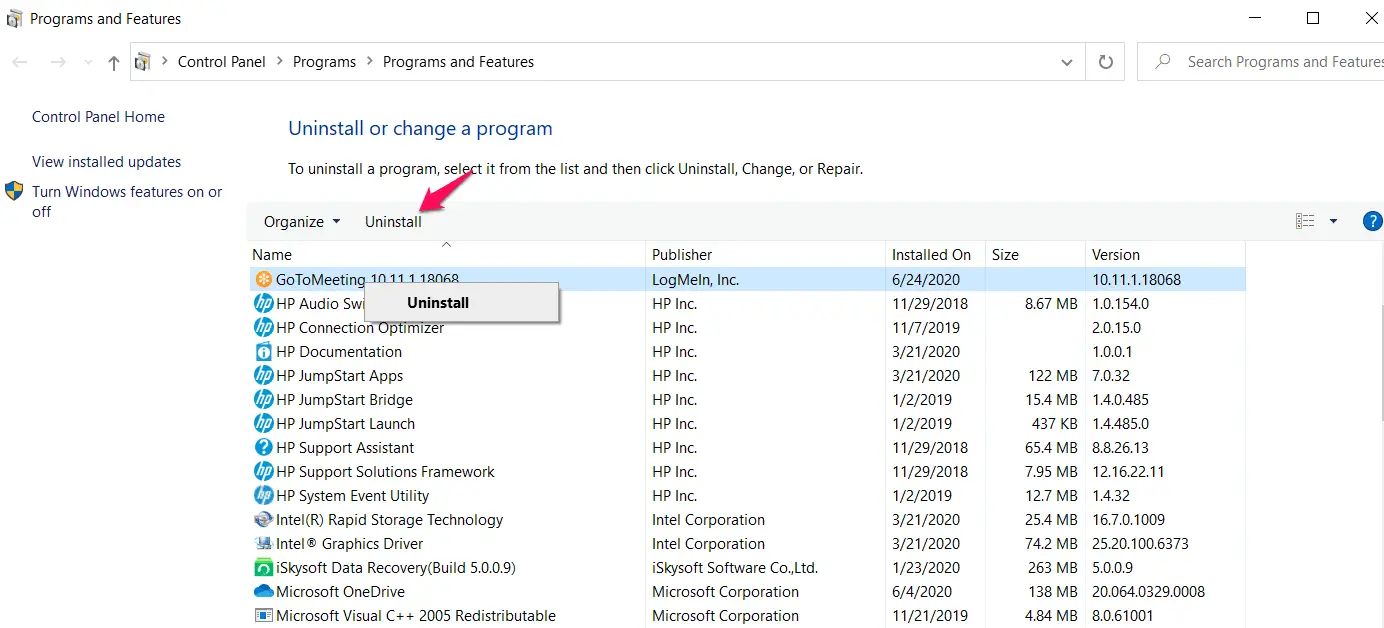
Task: Click the iSkysoft Data Recovery icon
Action: (x=264, y=567)
